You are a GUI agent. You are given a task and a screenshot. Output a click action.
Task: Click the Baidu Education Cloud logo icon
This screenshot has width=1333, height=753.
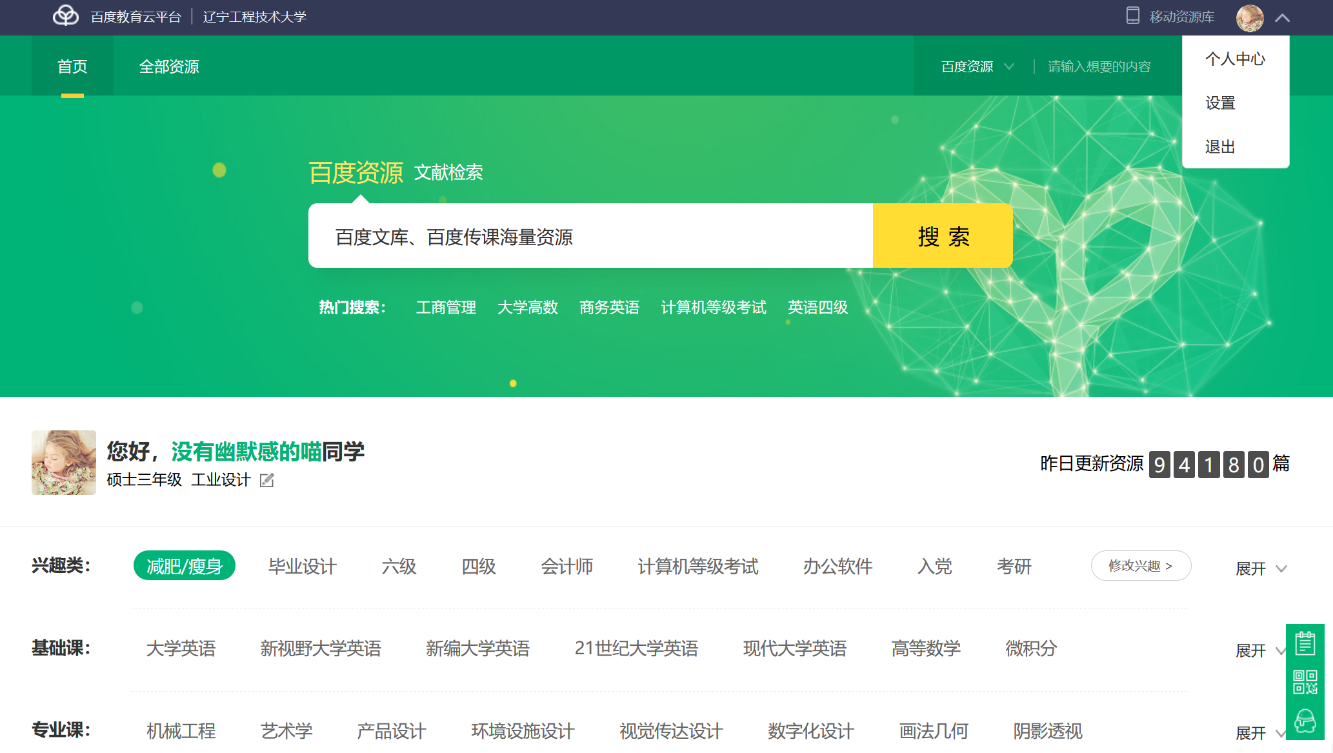pyautogui.click(x=66, y=16)
